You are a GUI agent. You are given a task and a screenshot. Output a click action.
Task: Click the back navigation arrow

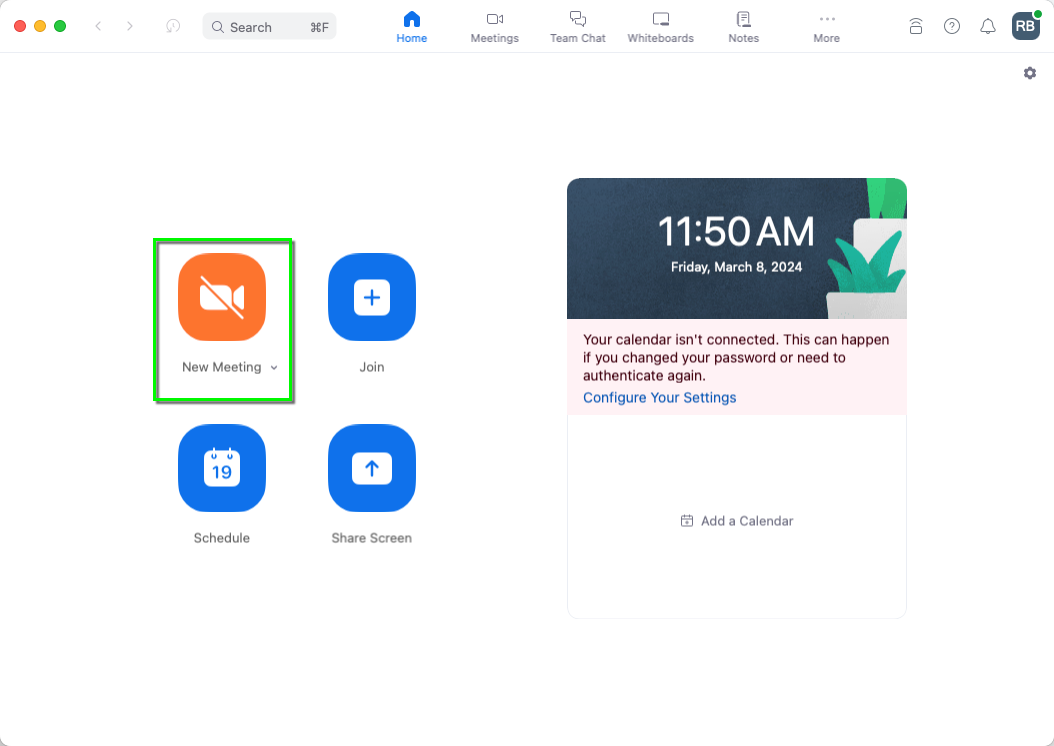98,26
